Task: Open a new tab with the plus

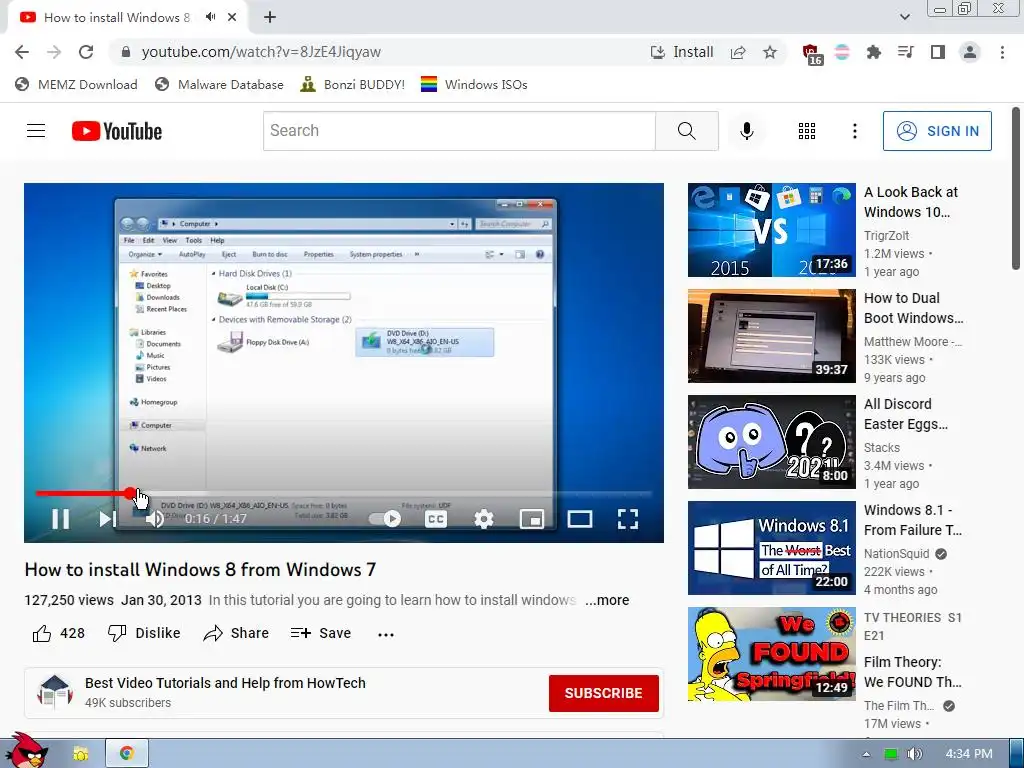Action: 270,18
